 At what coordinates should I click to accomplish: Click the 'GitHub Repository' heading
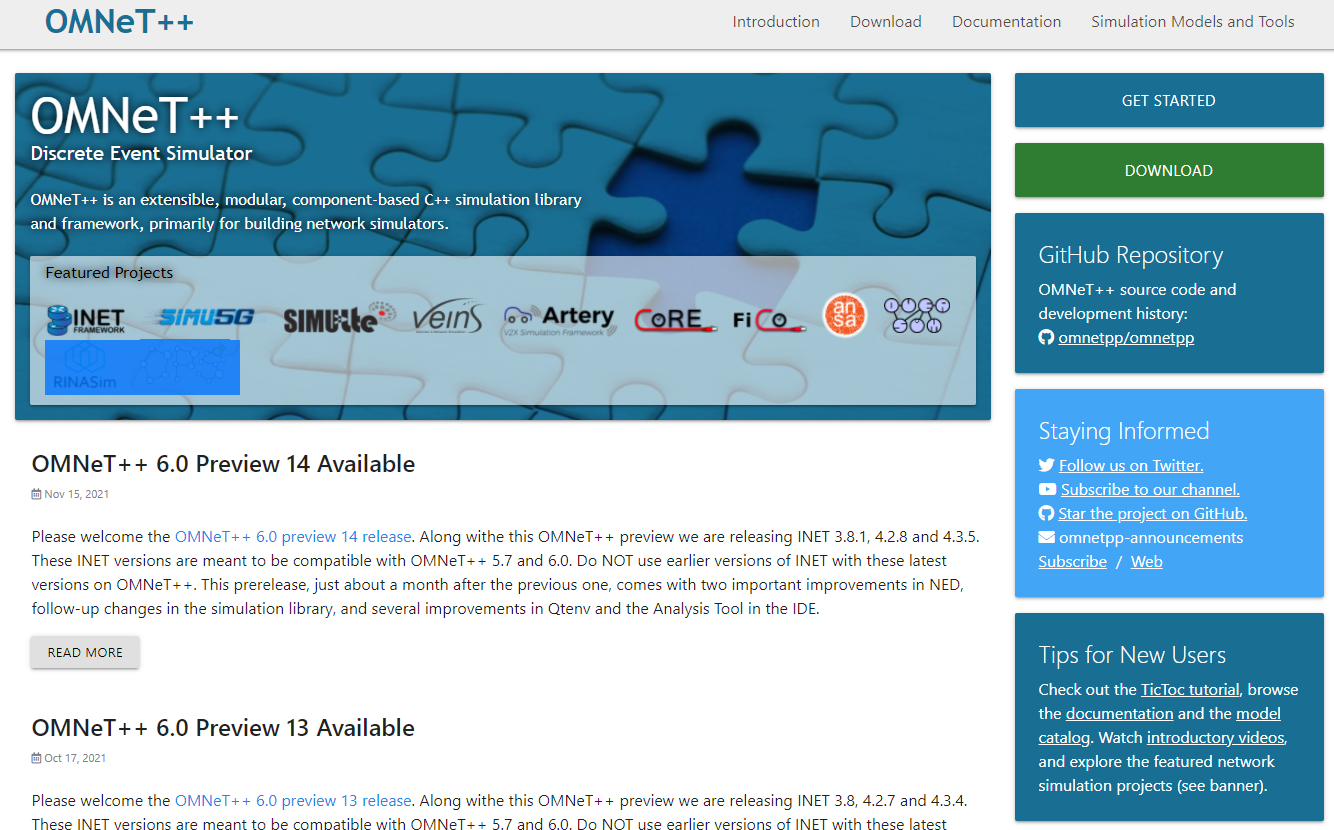click(1130, 255)
